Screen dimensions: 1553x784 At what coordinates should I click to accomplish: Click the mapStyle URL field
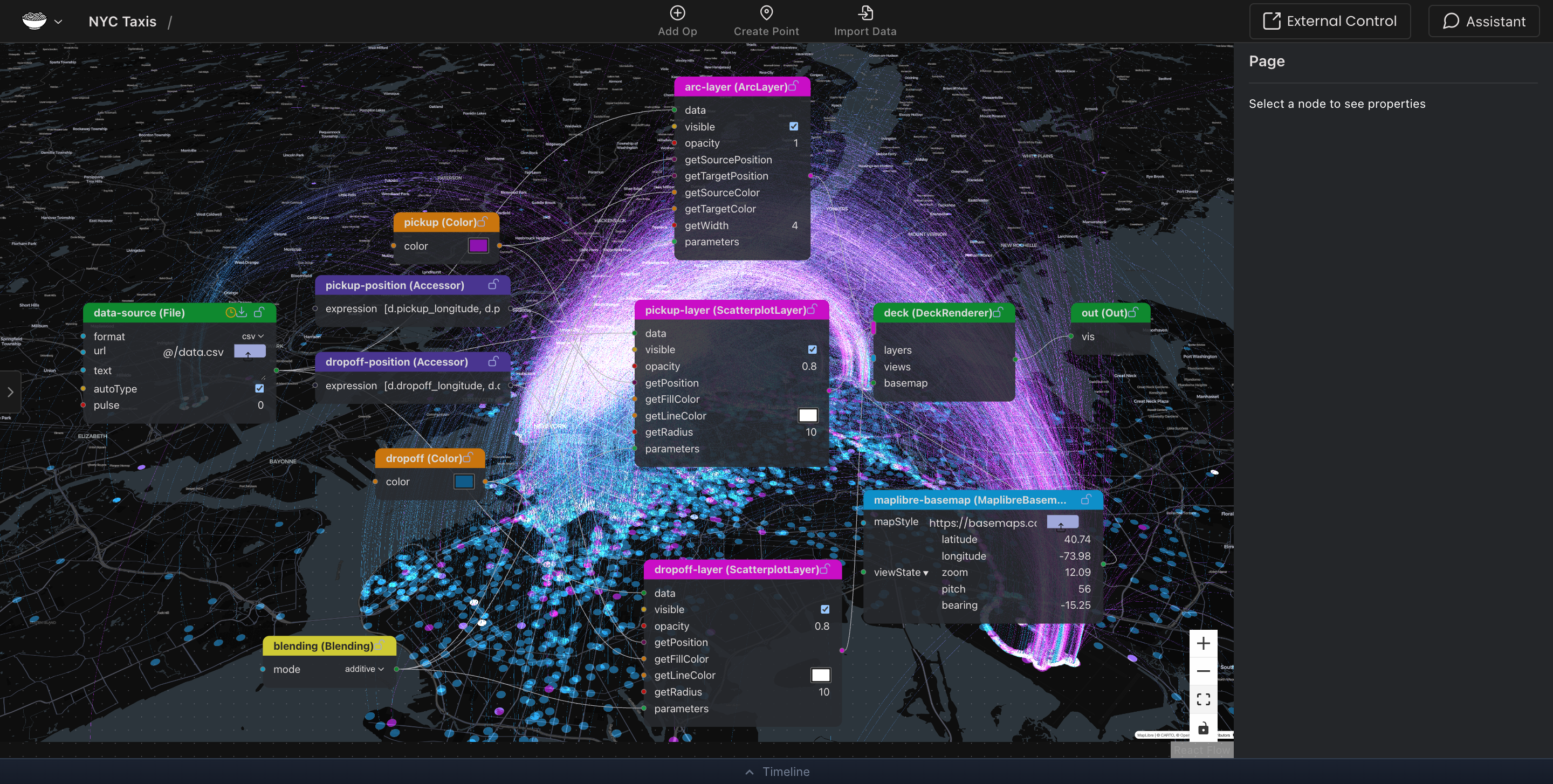point(982,523)
